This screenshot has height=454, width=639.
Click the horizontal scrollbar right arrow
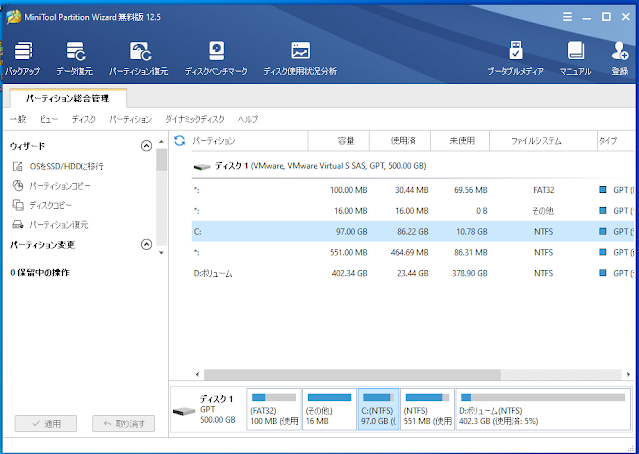coord(628,374)
